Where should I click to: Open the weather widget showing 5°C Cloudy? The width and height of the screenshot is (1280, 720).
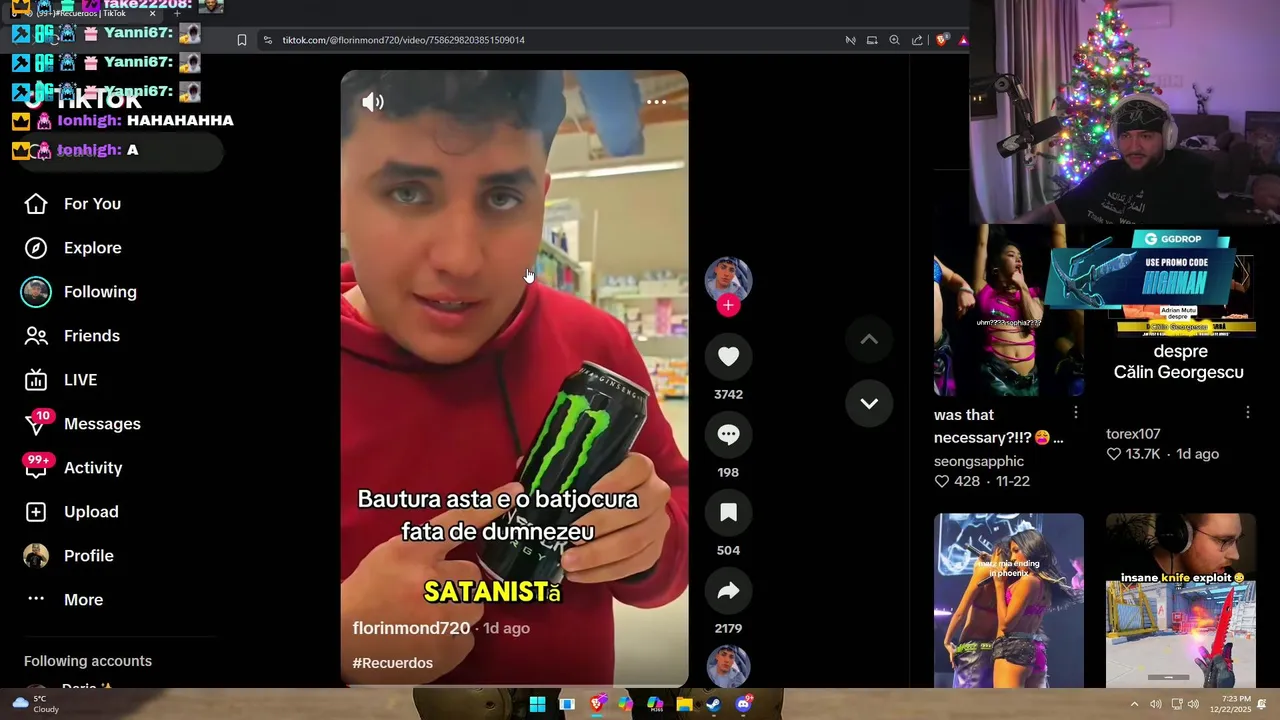tap(35, 704)
